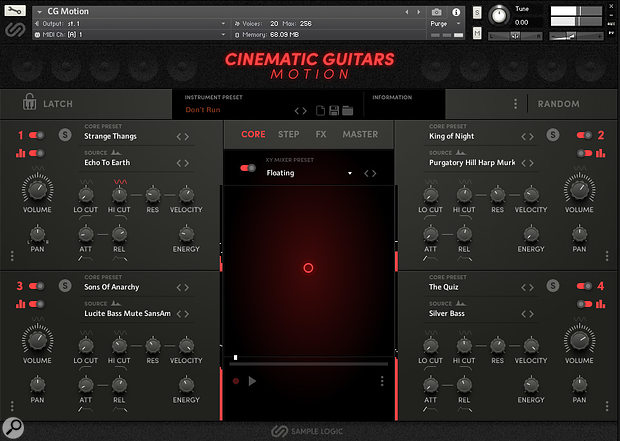Click the Sons Of Anarchy core preset name
The height and width of the screenshot is (441, 620).
[112, 287]
